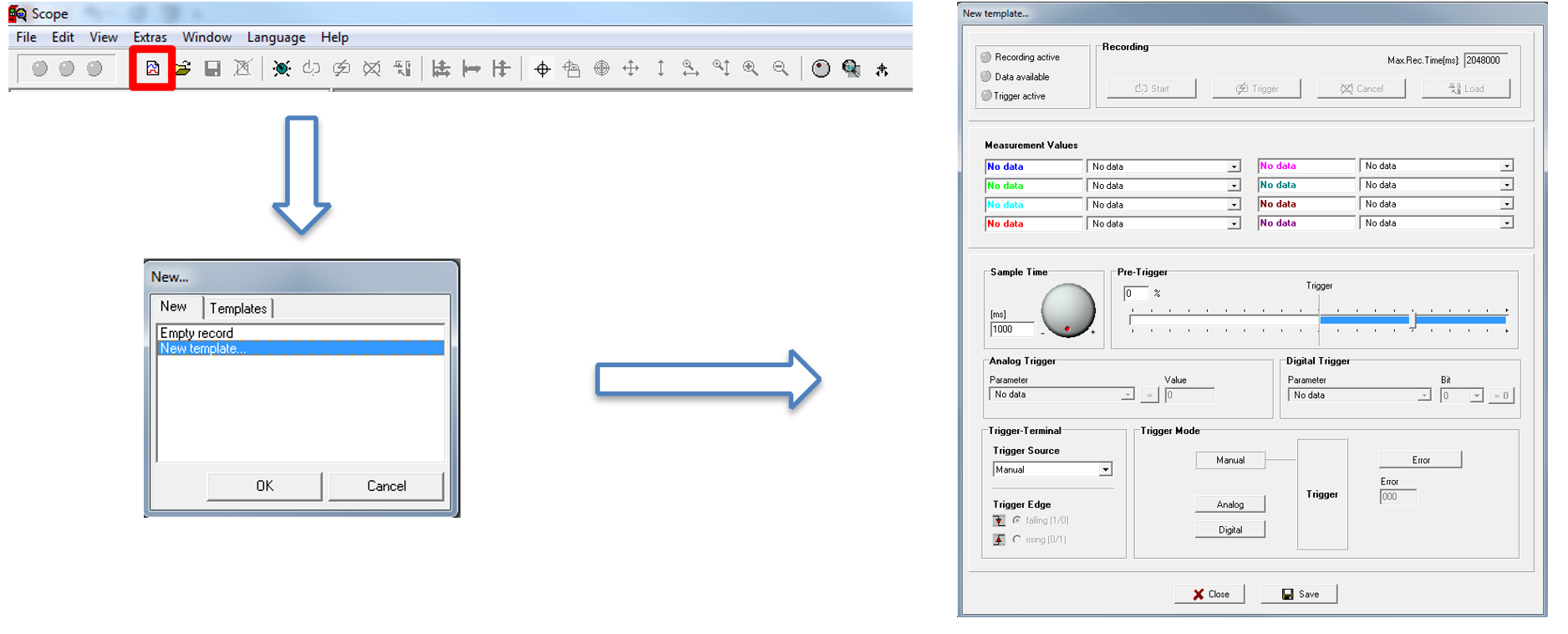The image size is (1568, 634).
Task: Click the Recording active indicator
Action: click(x=986, y=57)
